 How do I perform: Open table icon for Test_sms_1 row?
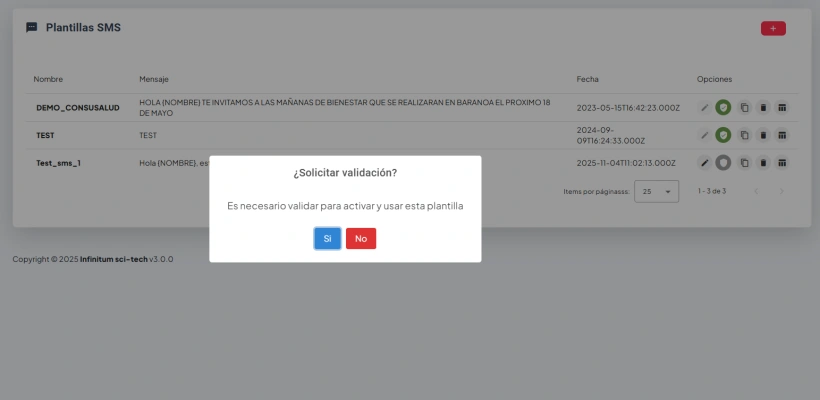[x=783, y=162]
